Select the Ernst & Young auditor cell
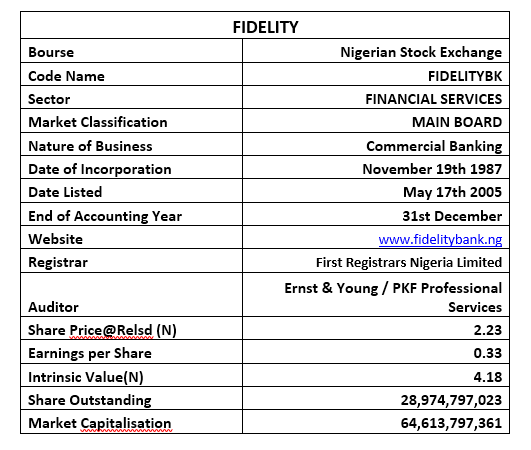The width and height of the screenshot is (531, 450). [x=376, y=295]
